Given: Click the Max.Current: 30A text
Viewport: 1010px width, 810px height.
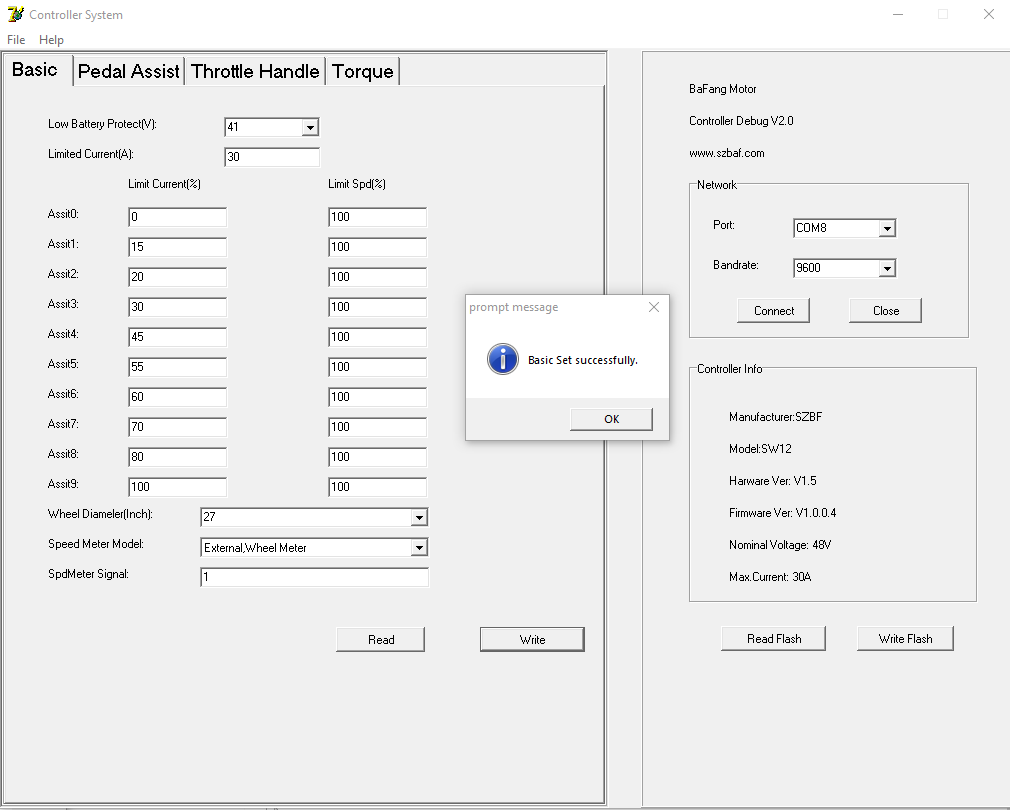Looking at the screenshot, I should click(770, 577).
